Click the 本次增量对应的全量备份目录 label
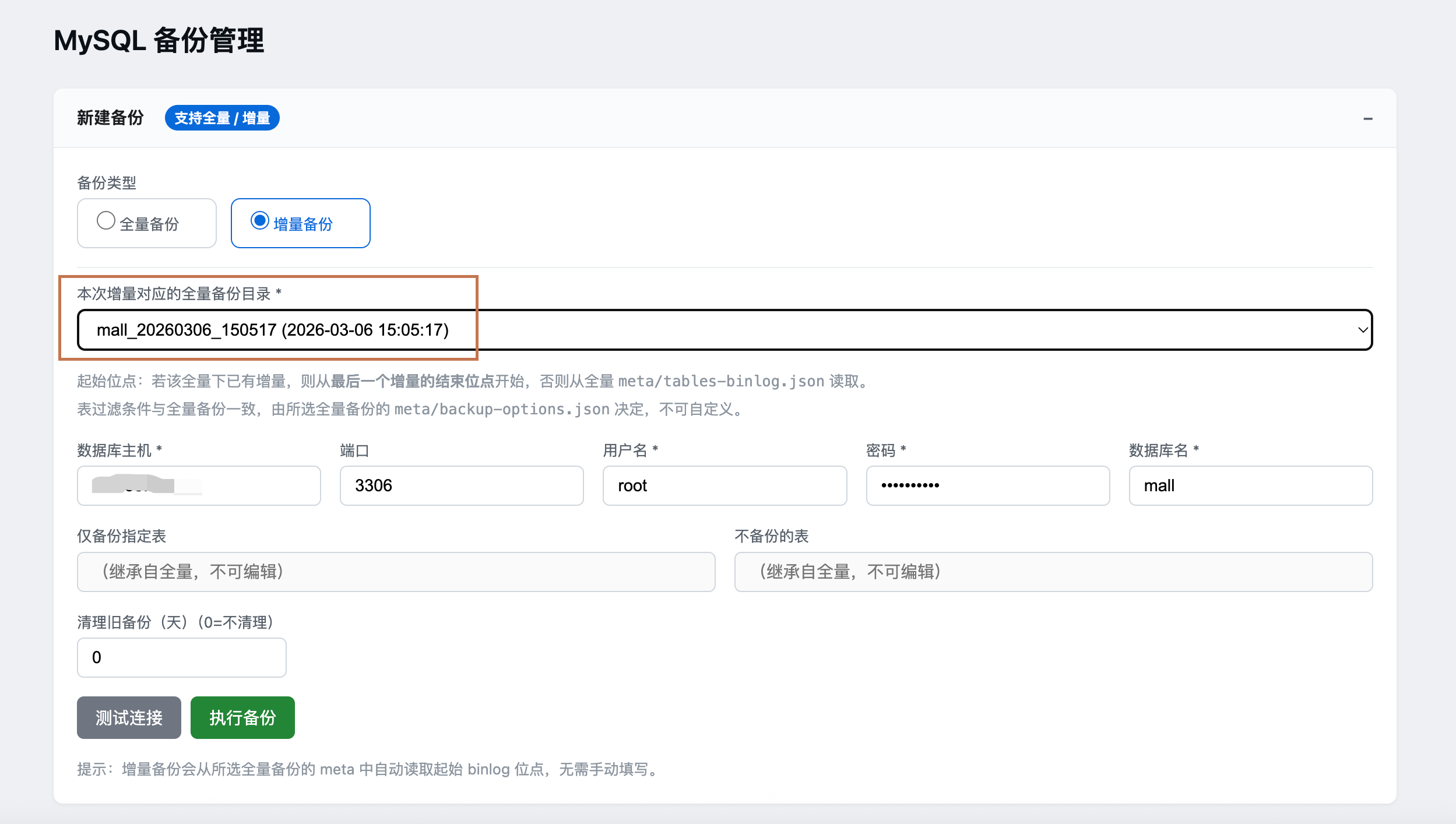 (x=175, y=294)
